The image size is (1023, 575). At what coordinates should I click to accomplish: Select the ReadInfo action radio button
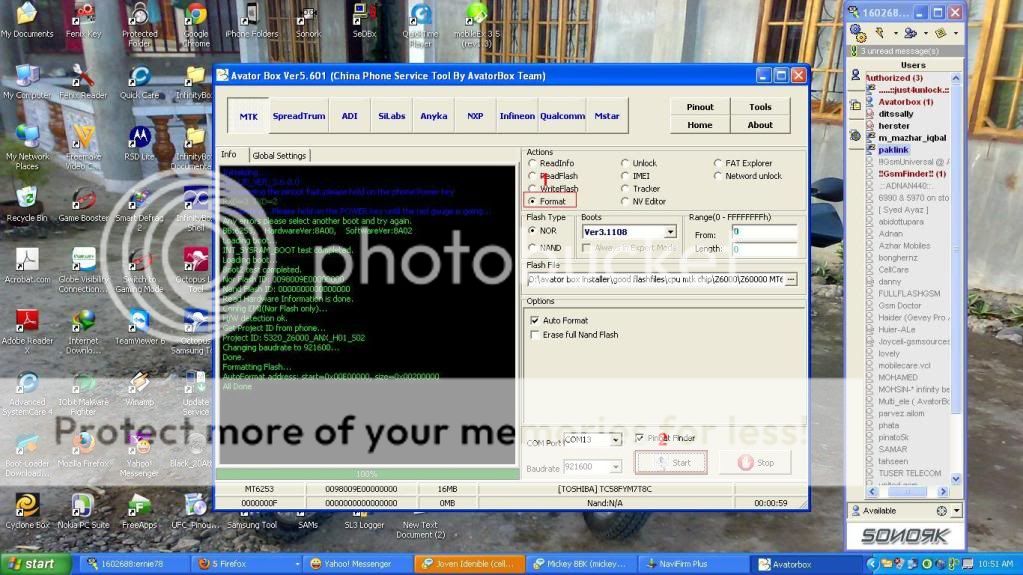(532, 163)
